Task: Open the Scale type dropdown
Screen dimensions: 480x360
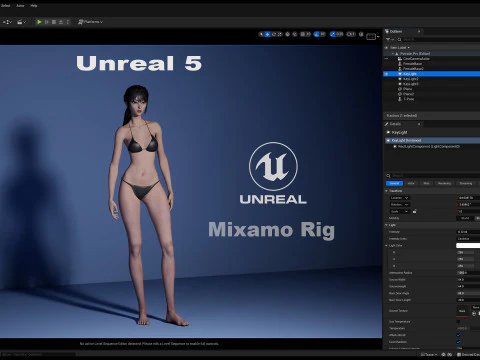Action: pyautogui.click(x=399, y=211)
